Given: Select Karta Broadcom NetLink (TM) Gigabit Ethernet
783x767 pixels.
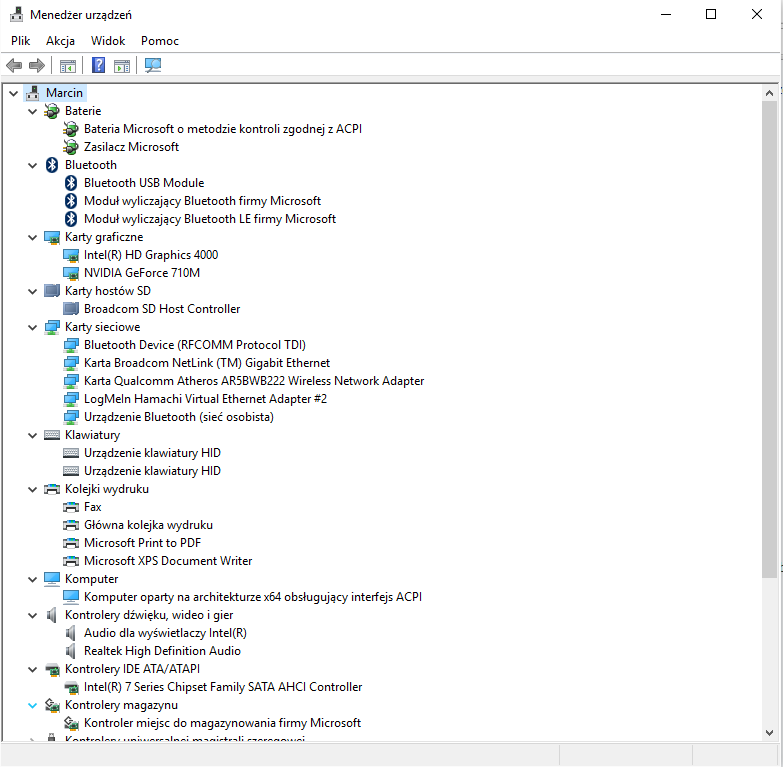Looking at the screenshot, I should coord(207,363).
